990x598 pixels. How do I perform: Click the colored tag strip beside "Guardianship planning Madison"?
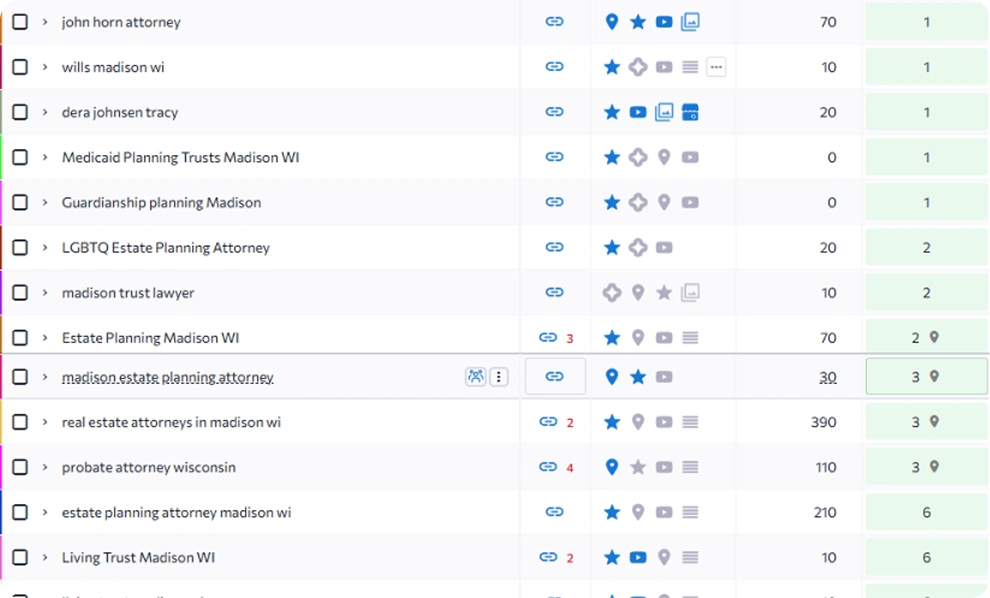(2, 202)
